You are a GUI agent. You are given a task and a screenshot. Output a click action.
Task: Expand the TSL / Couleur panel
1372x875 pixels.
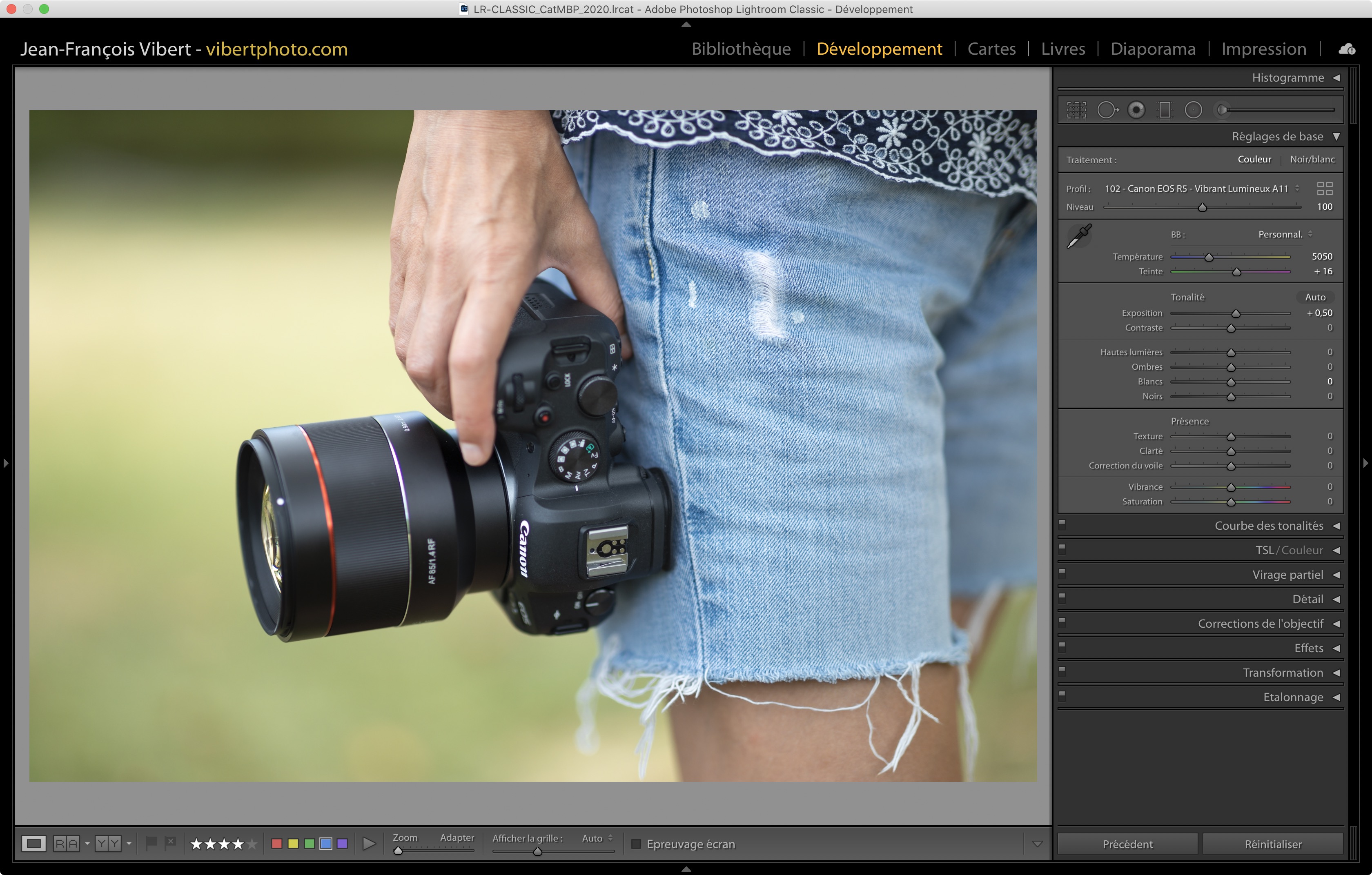(x=1290, y=550)
